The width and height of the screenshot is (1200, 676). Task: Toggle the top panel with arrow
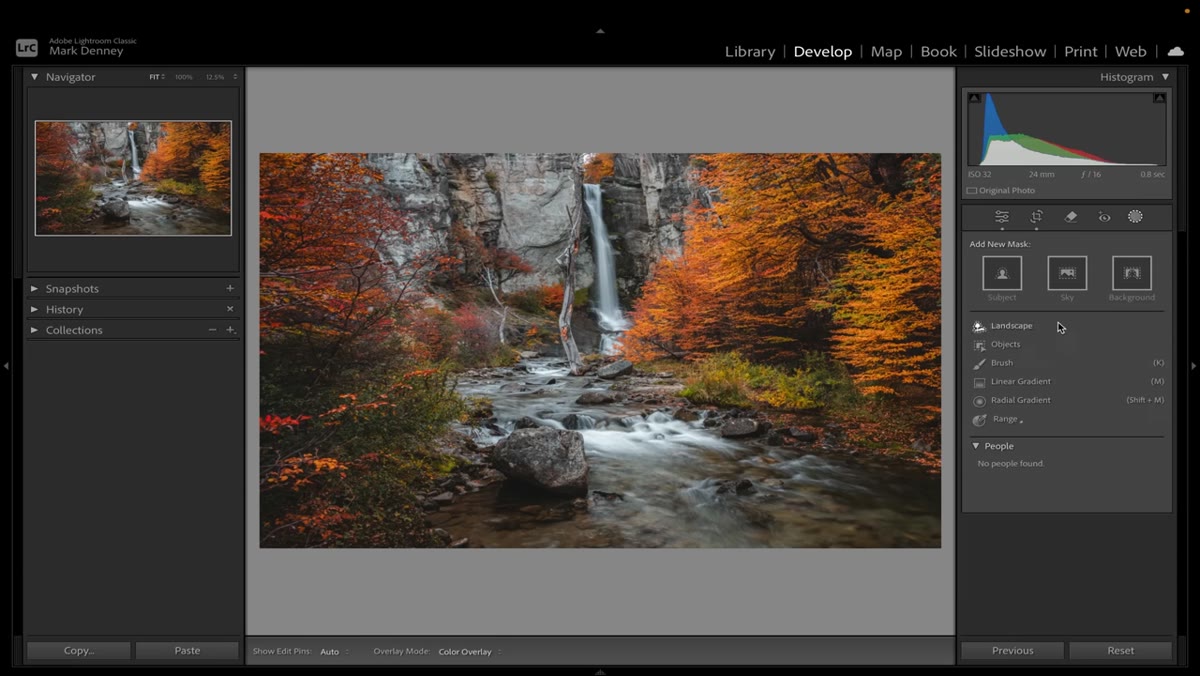[600, 31]
